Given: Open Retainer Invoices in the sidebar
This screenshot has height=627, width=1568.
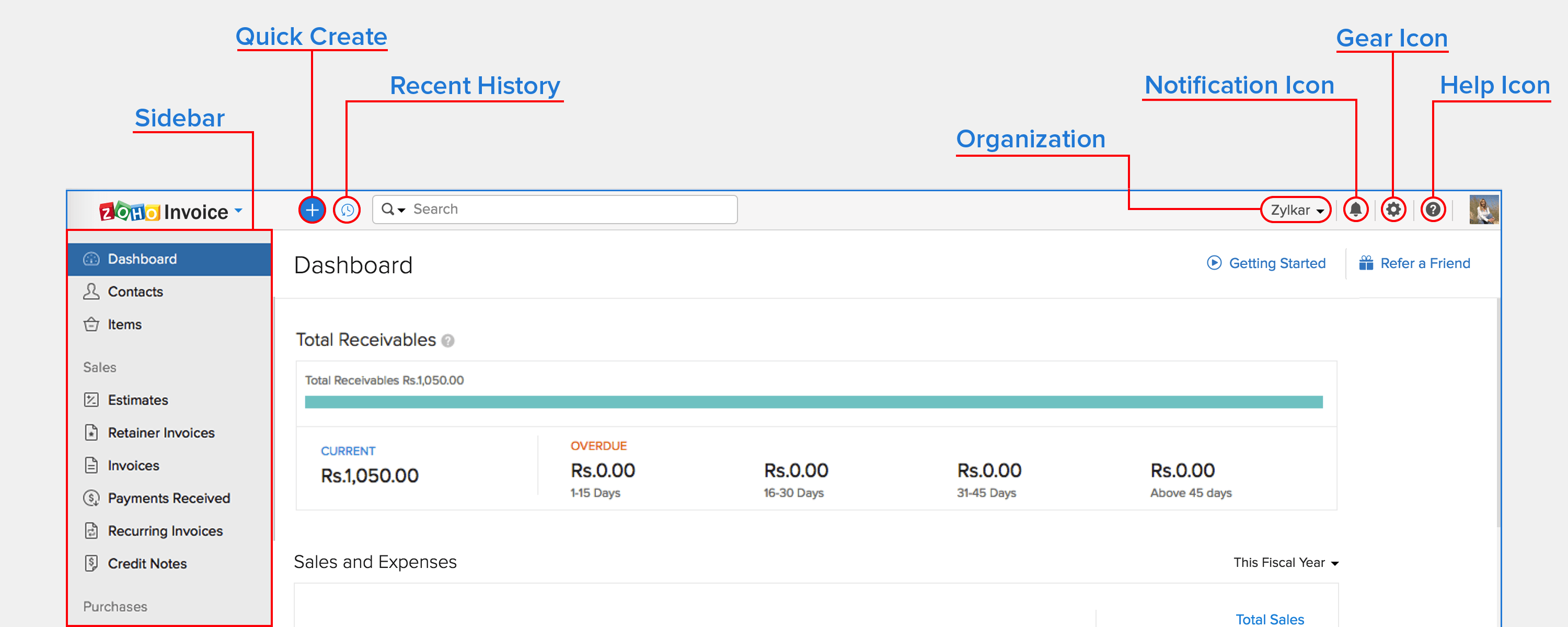Looking at the screenshot, I should click(x=169, y=433).
